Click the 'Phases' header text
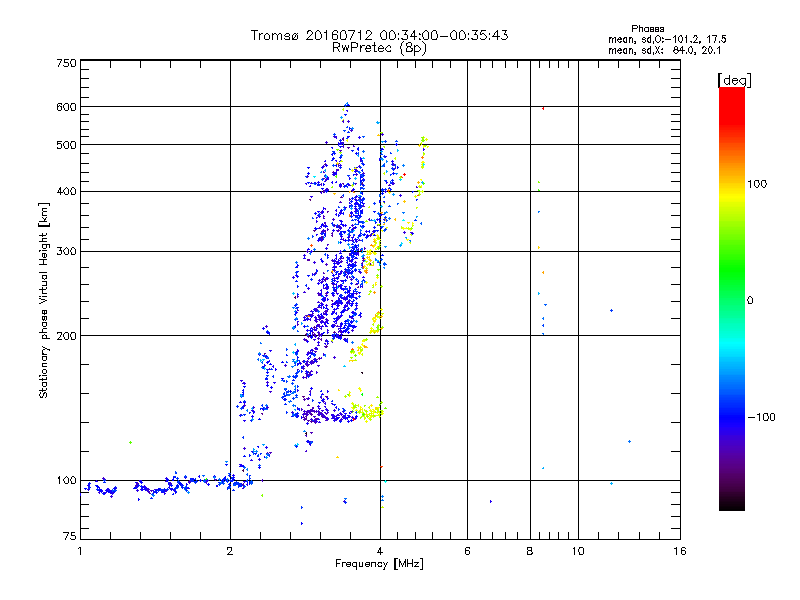 tap(647, 29)
